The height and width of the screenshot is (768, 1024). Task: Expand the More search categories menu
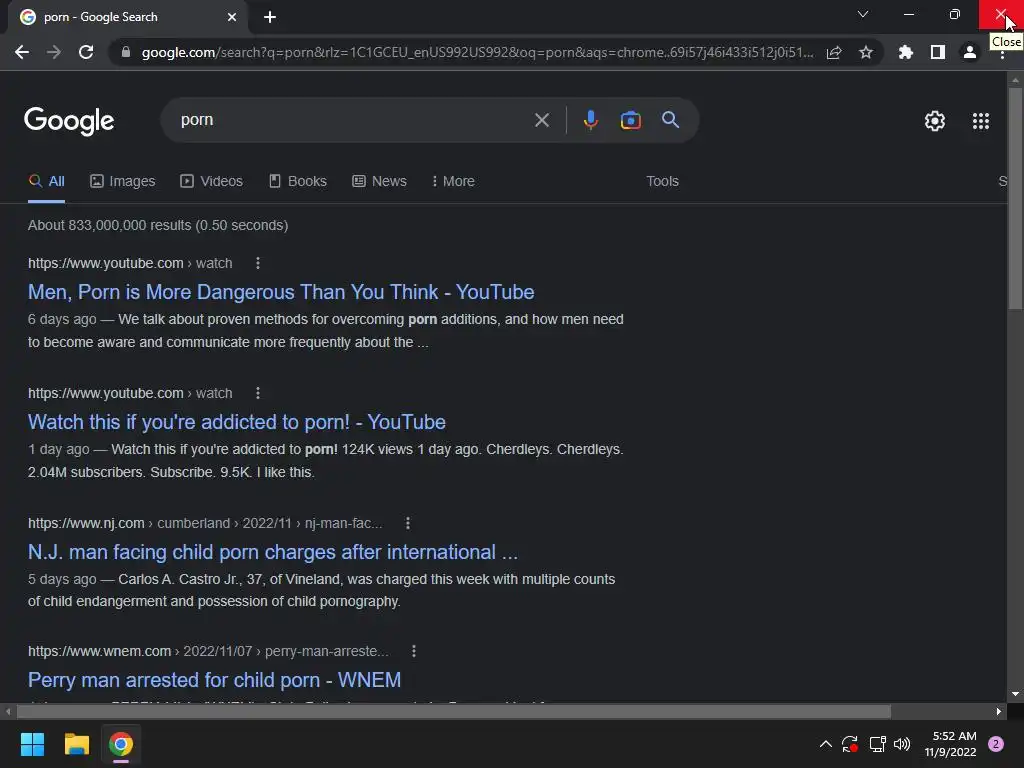[x=453, y=181]
